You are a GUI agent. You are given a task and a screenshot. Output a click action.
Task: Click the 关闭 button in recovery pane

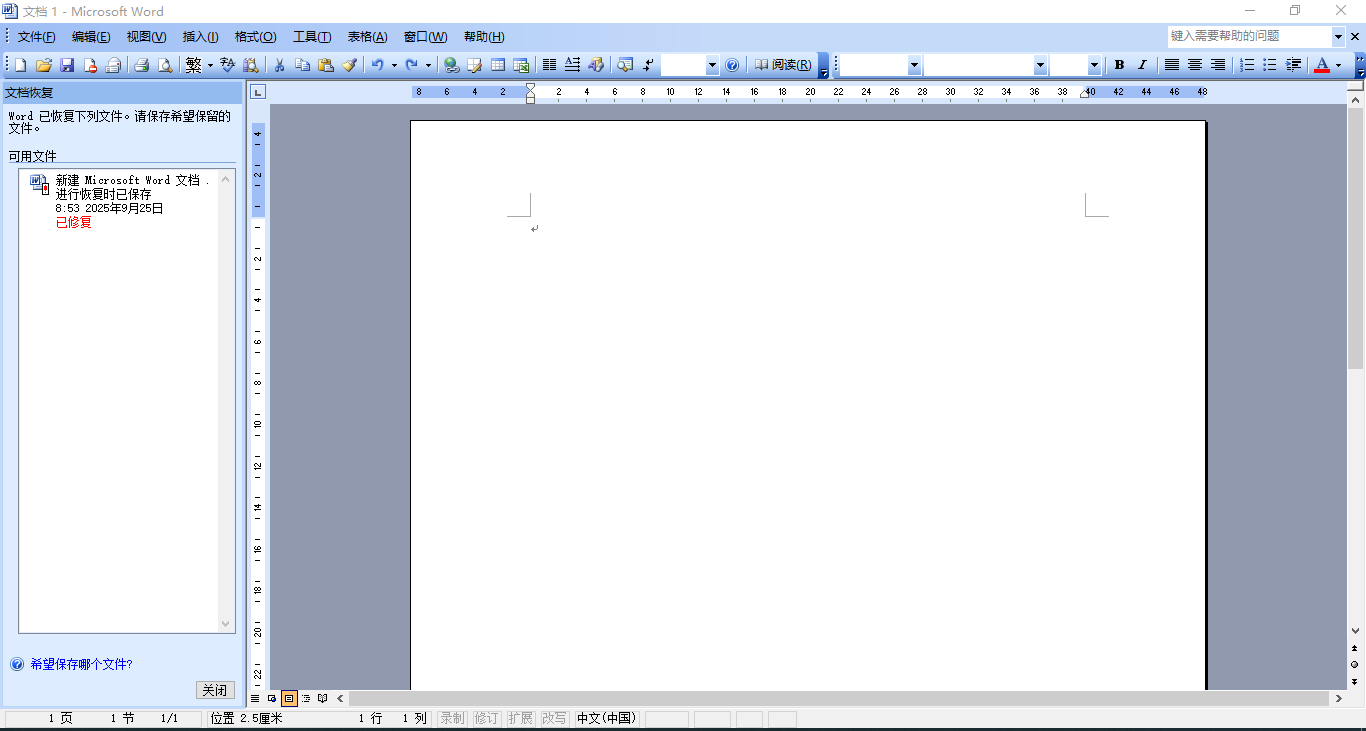tap(215, 690)
